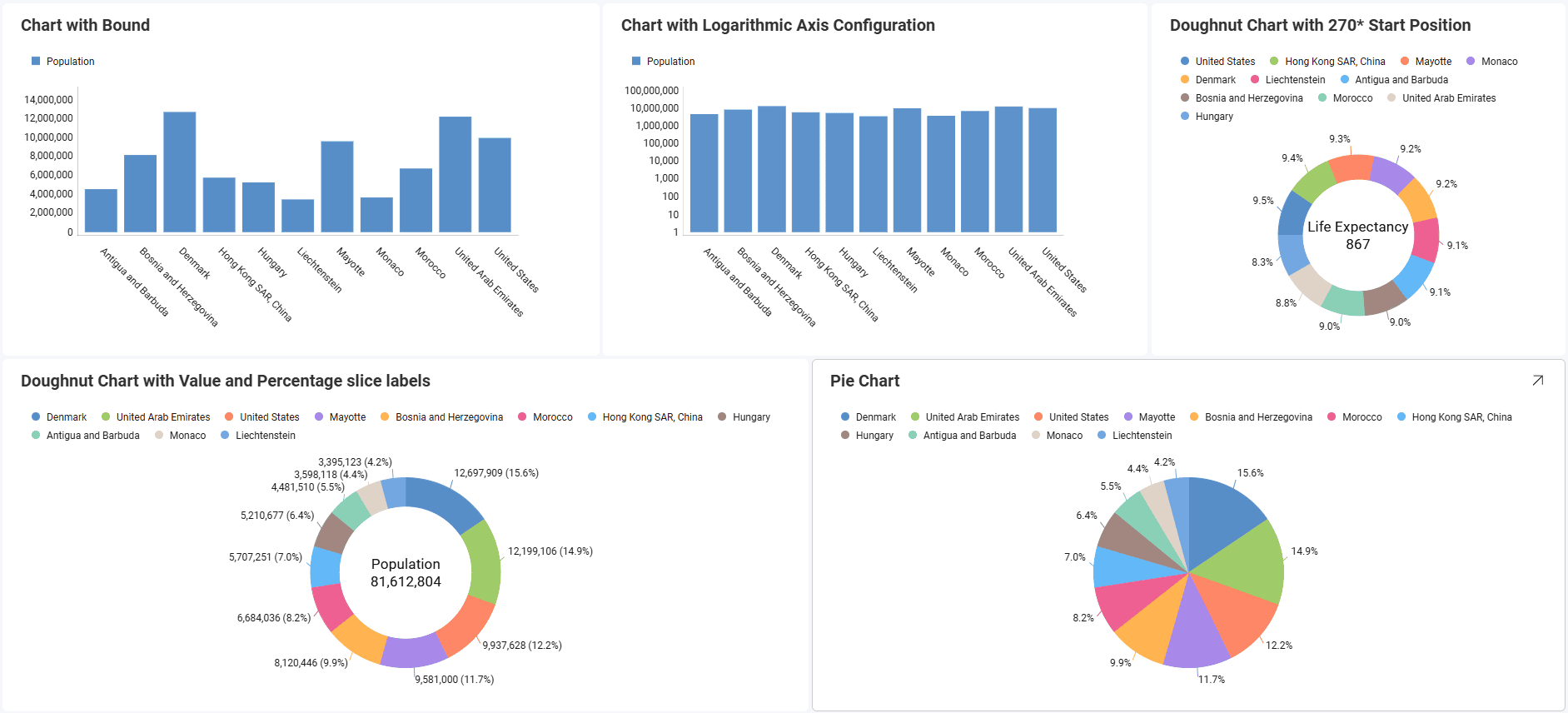Click the 9.5% slice in 270° Doughnut
The width and height of the screenshot is (1568, 713).
click(x=1294, y=214)
